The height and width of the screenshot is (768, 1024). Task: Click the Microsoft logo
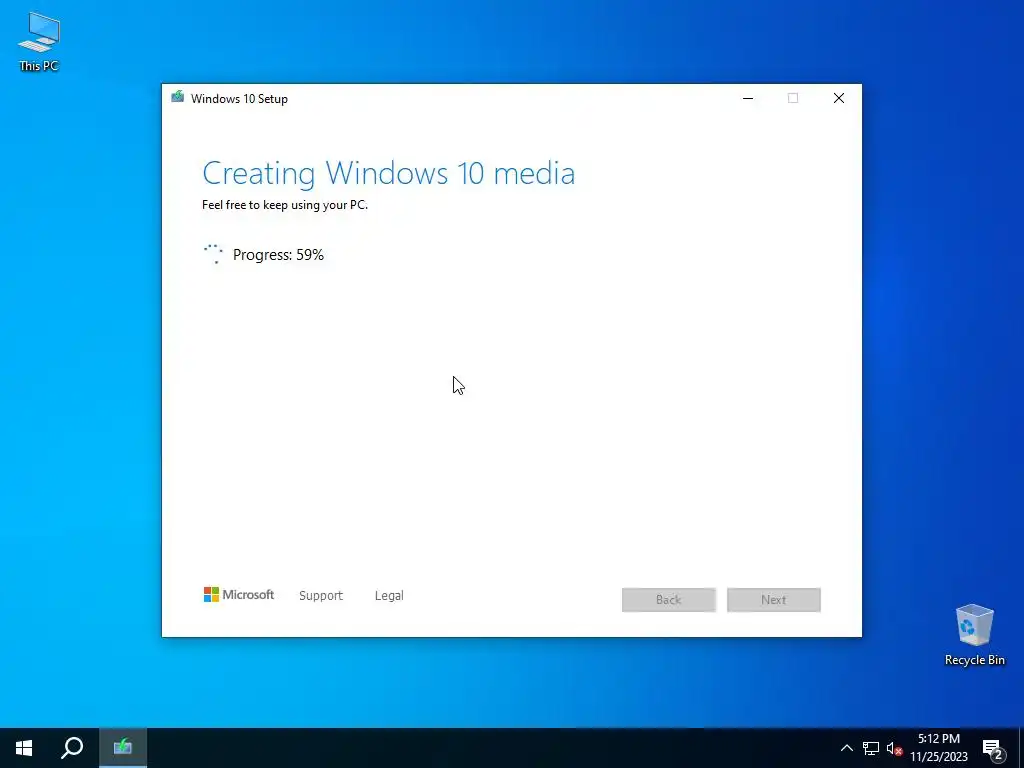pyautogui.click(x=238, y=594)
